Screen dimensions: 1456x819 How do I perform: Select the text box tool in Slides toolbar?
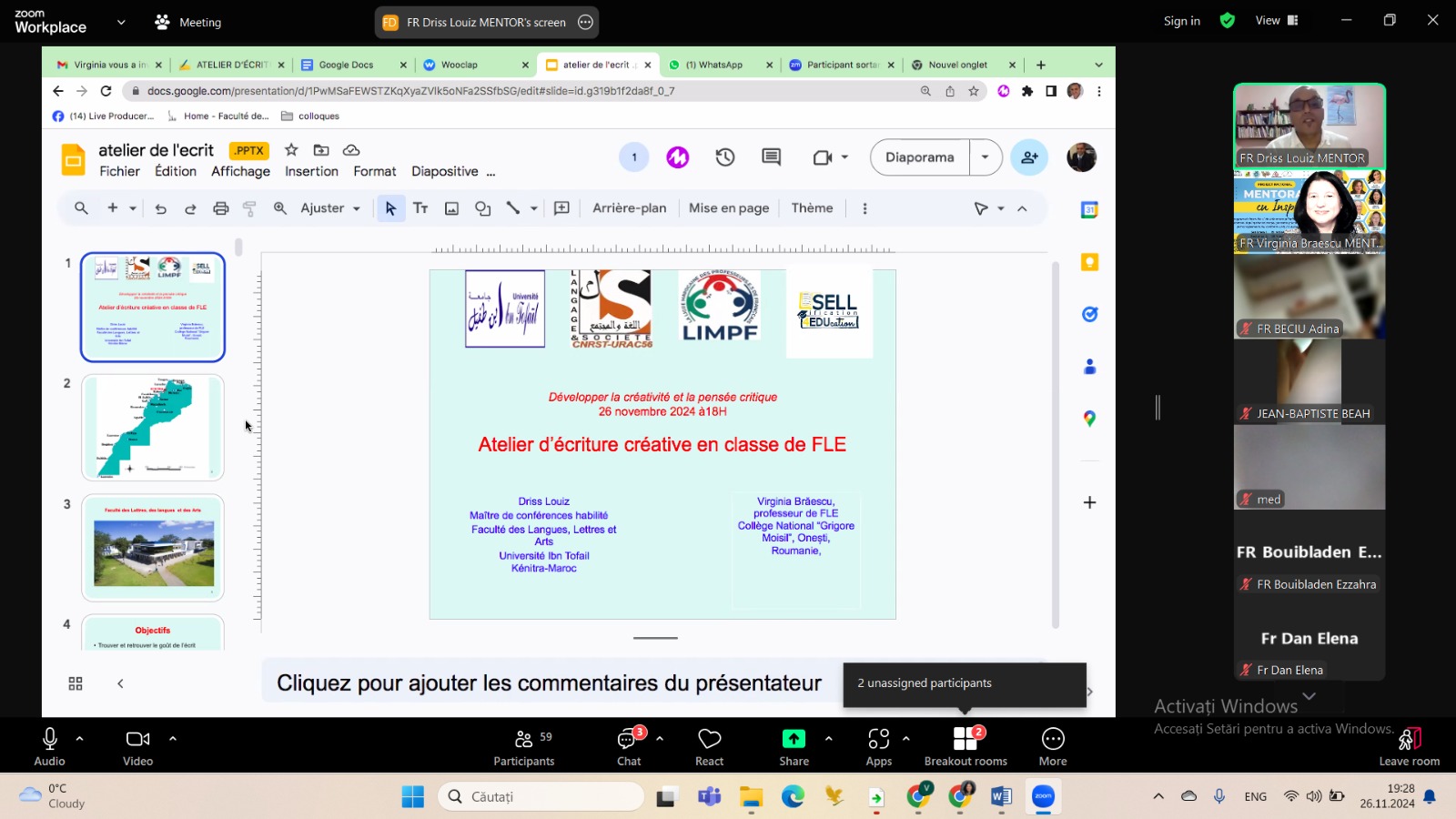coord(420,208)
